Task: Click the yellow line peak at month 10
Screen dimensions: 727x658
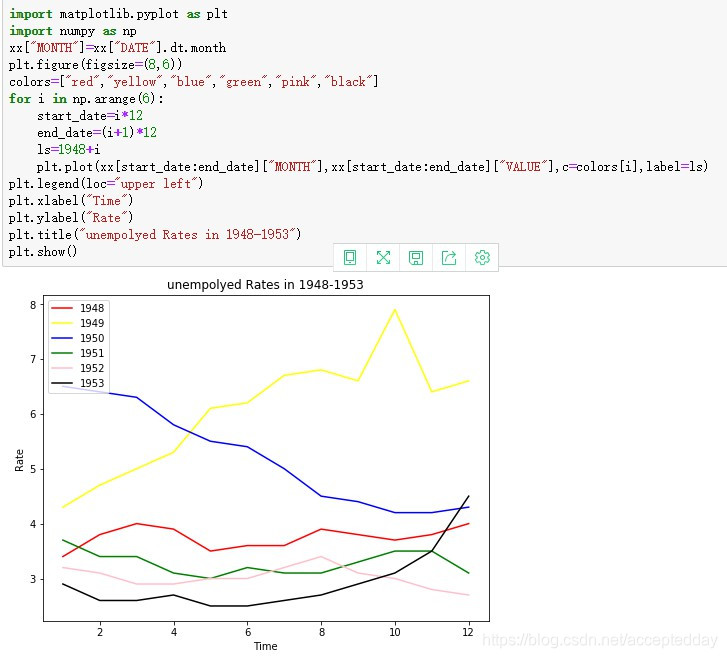Action: tap(395, 310)
